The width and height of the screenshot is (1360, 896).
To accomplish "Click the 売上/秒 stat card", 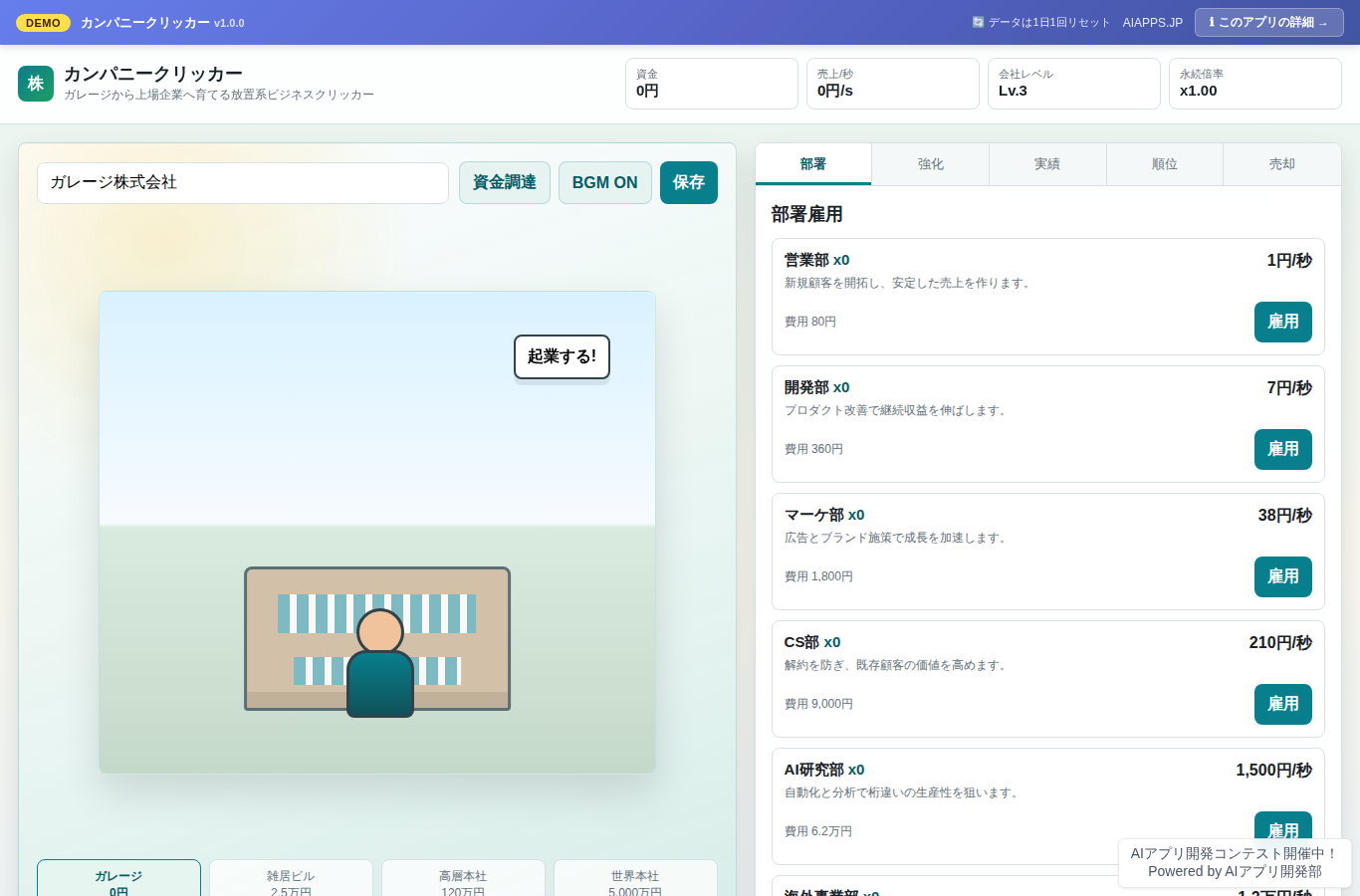I will click(x=893, y=84).
